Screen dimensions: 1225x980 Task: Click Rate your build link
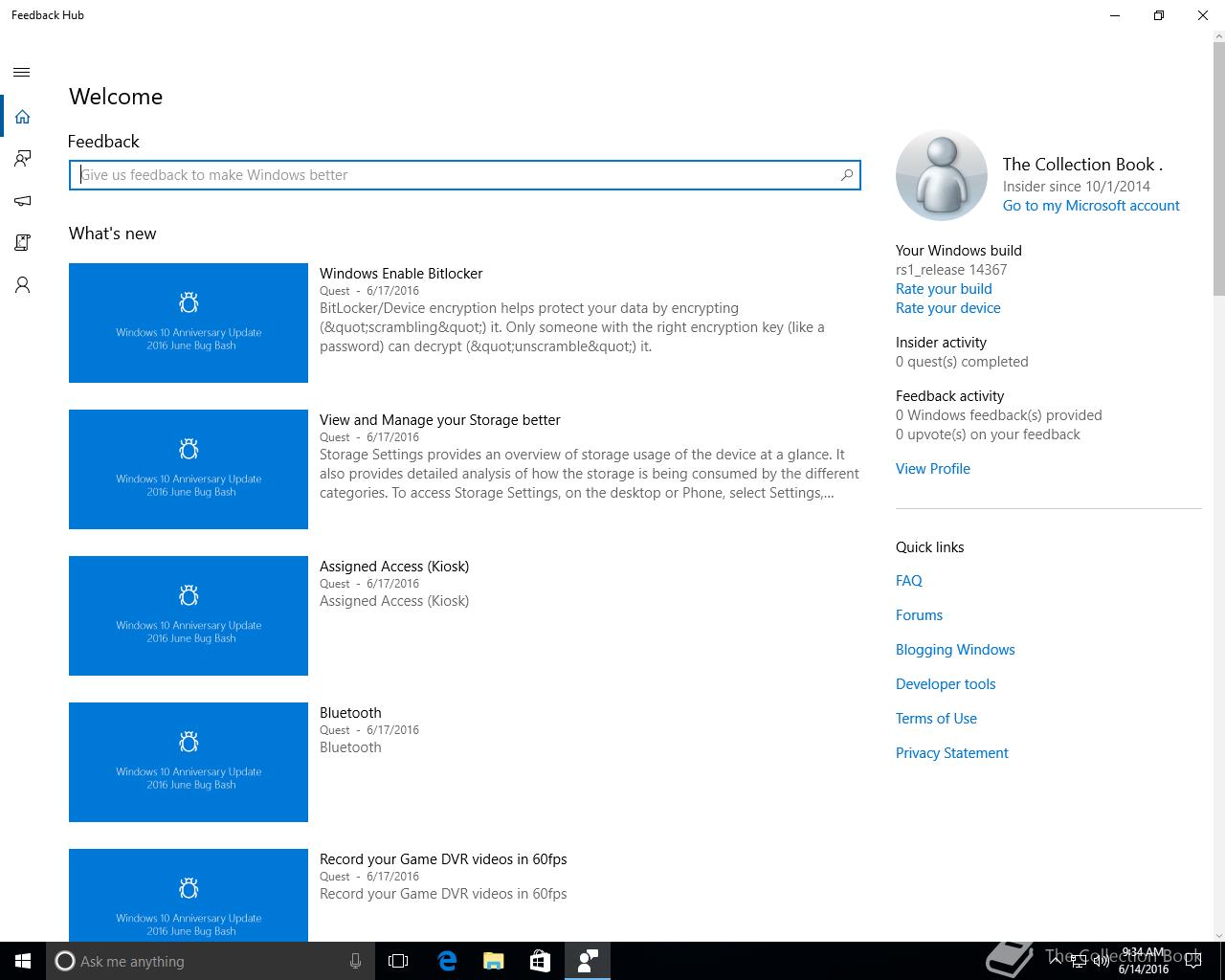pyautogui.click(x=944, y=289)
